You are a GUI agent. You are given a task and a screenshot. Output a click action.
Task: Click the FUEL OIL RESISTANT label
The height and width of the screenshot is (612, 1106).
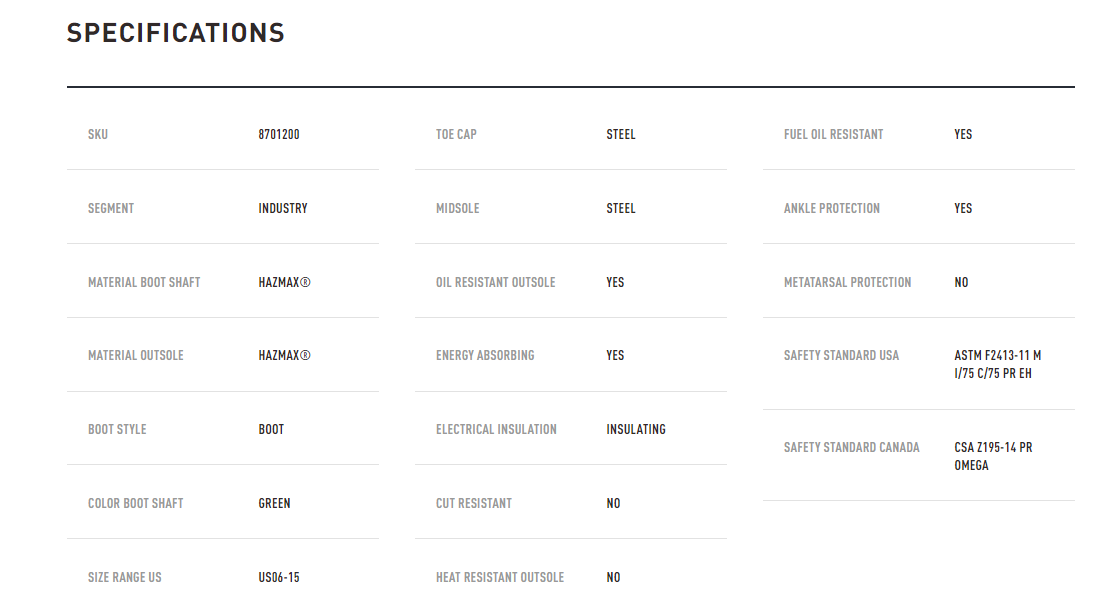tap(833, 135)
